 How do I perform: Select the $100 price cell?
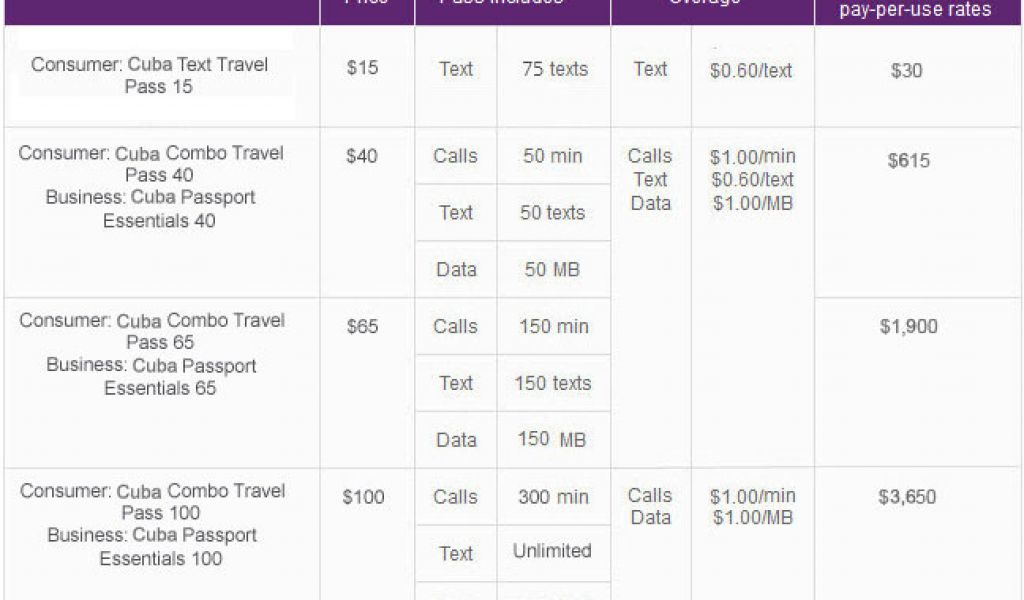362,497
